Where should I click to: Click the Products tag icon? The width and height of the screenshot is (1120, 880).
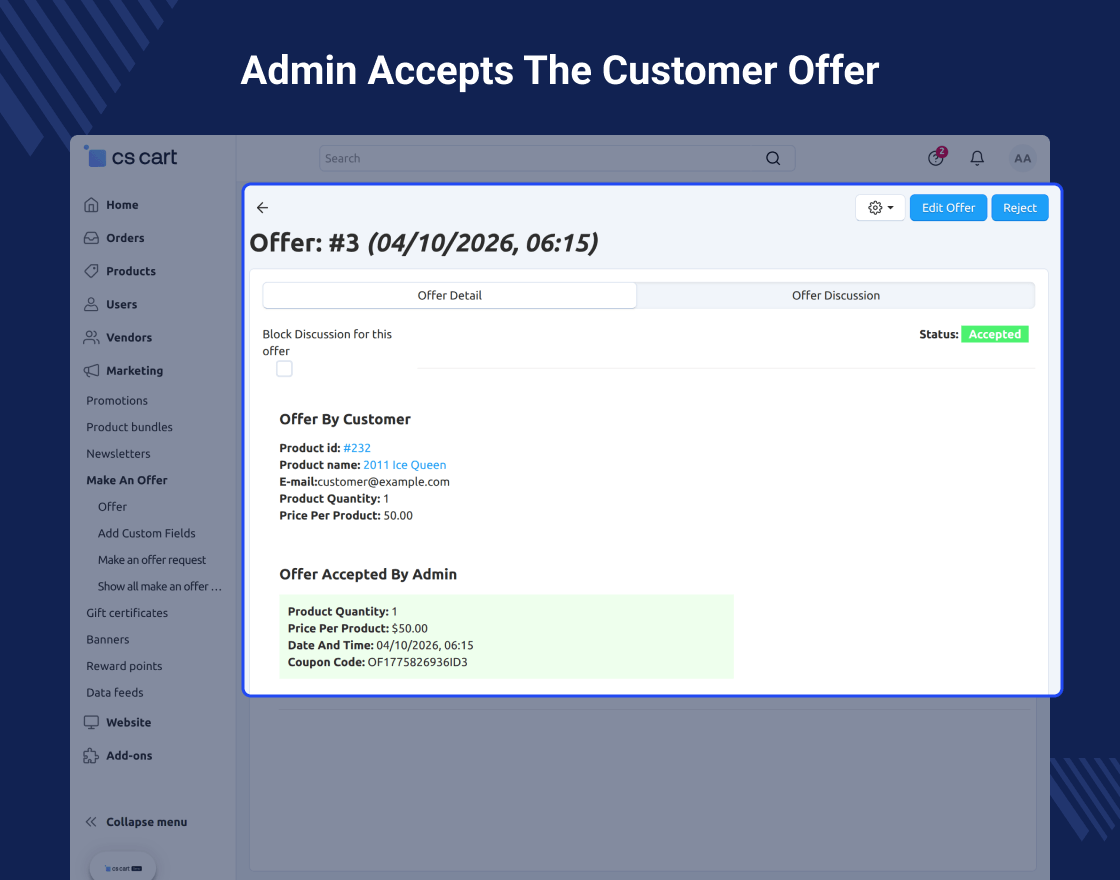(x=91, y=271)
